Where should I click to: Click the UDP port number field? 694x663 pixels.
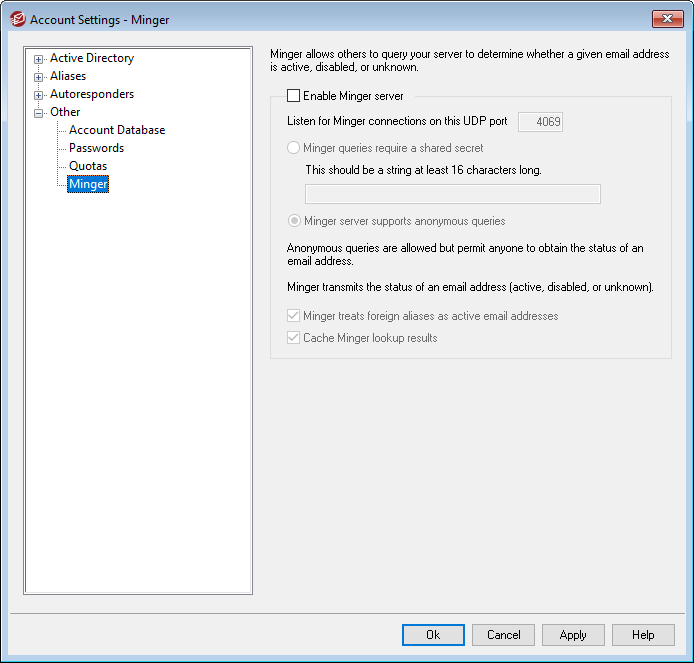click(540, 122)
